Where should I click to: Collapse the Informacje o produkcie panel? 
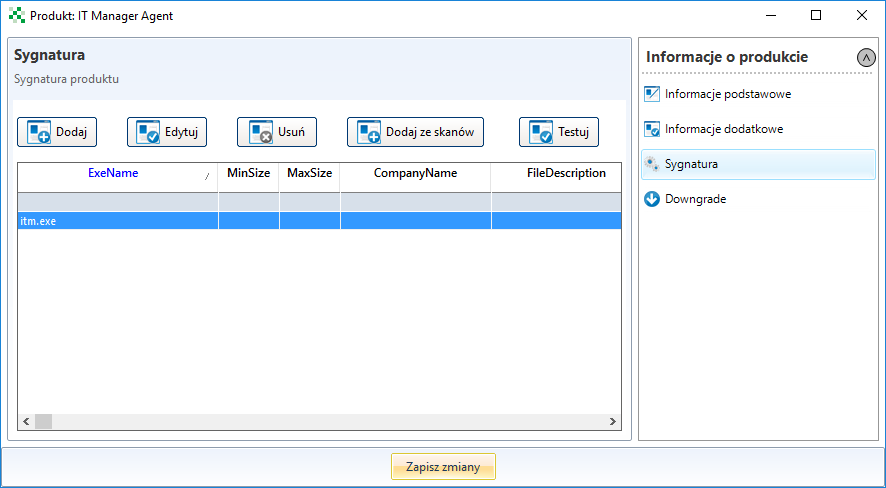[x=866, y=57]
